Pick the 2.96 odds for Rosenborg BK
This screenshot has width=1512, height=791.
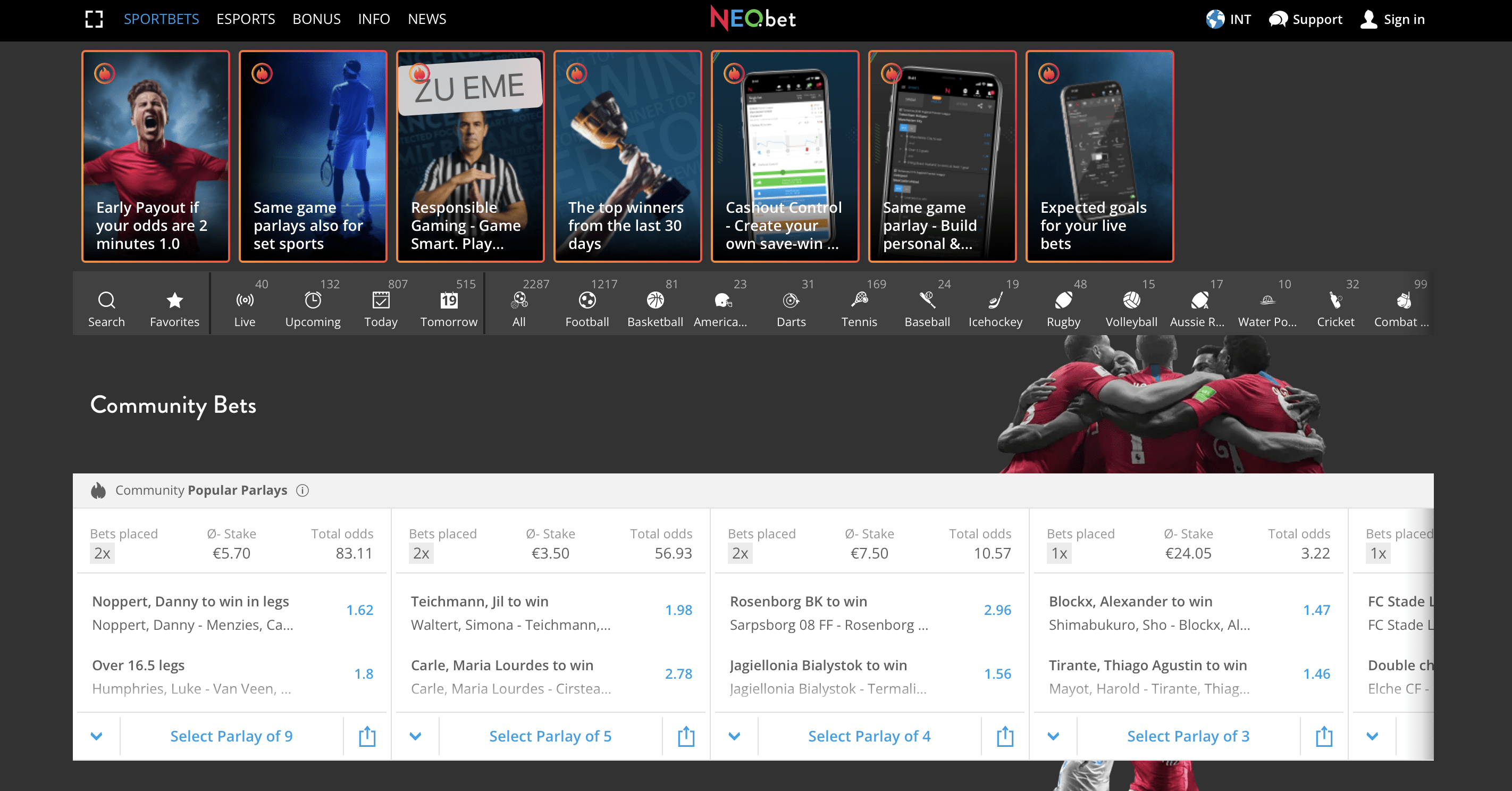coord(997,610)
